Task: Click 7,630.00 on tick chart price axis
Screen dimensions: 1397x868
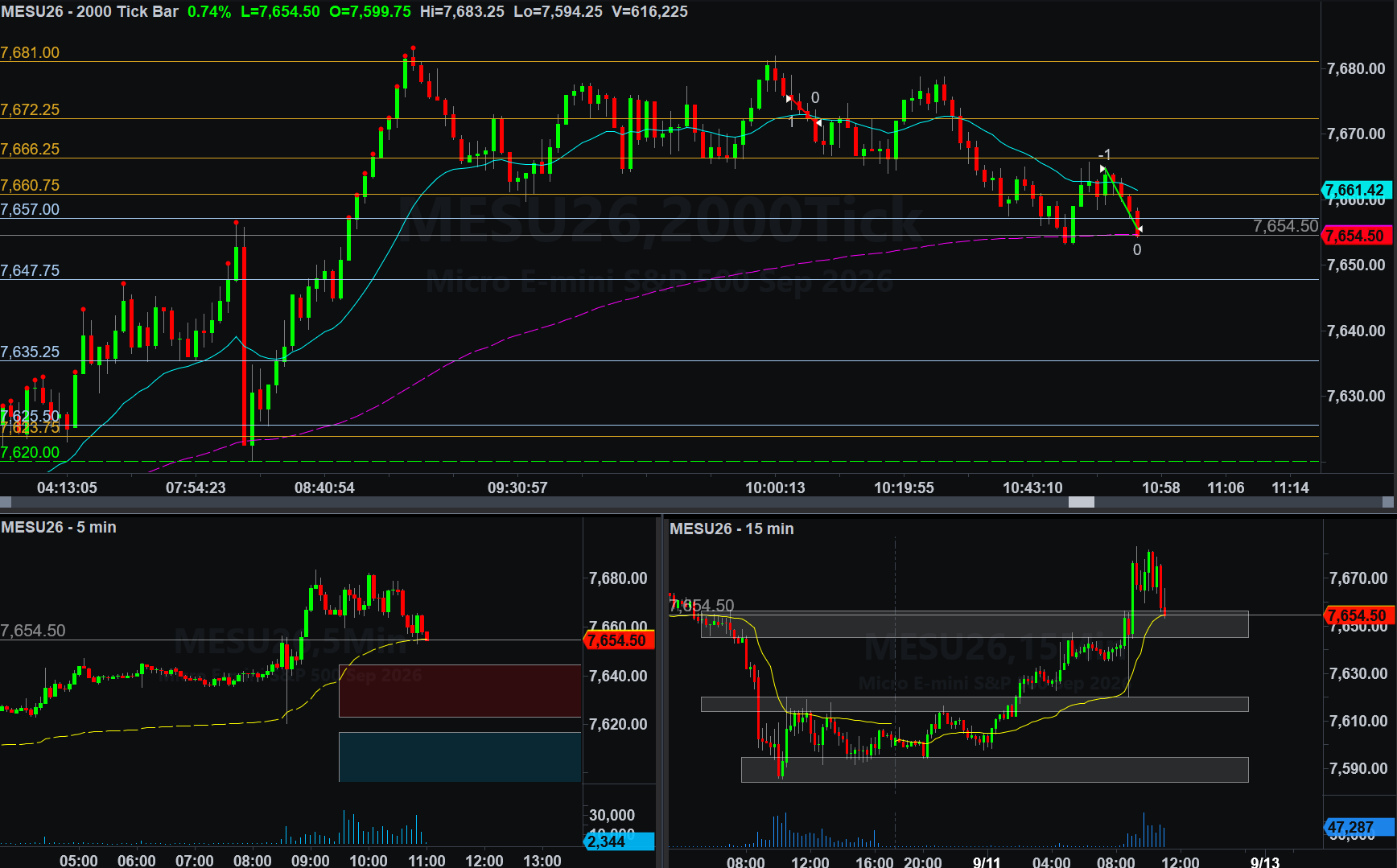Action: pyautogui.click(x=1356, y=396)
